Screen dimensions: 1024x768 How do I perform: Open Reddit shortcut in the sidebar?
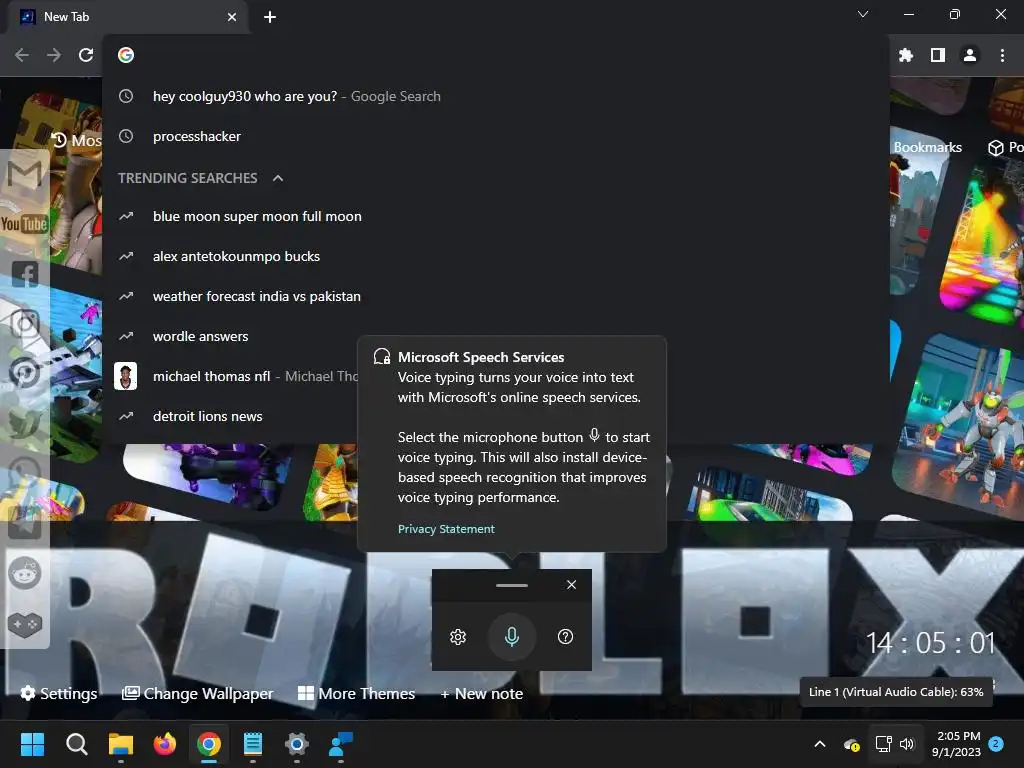[x=25, y=573]
